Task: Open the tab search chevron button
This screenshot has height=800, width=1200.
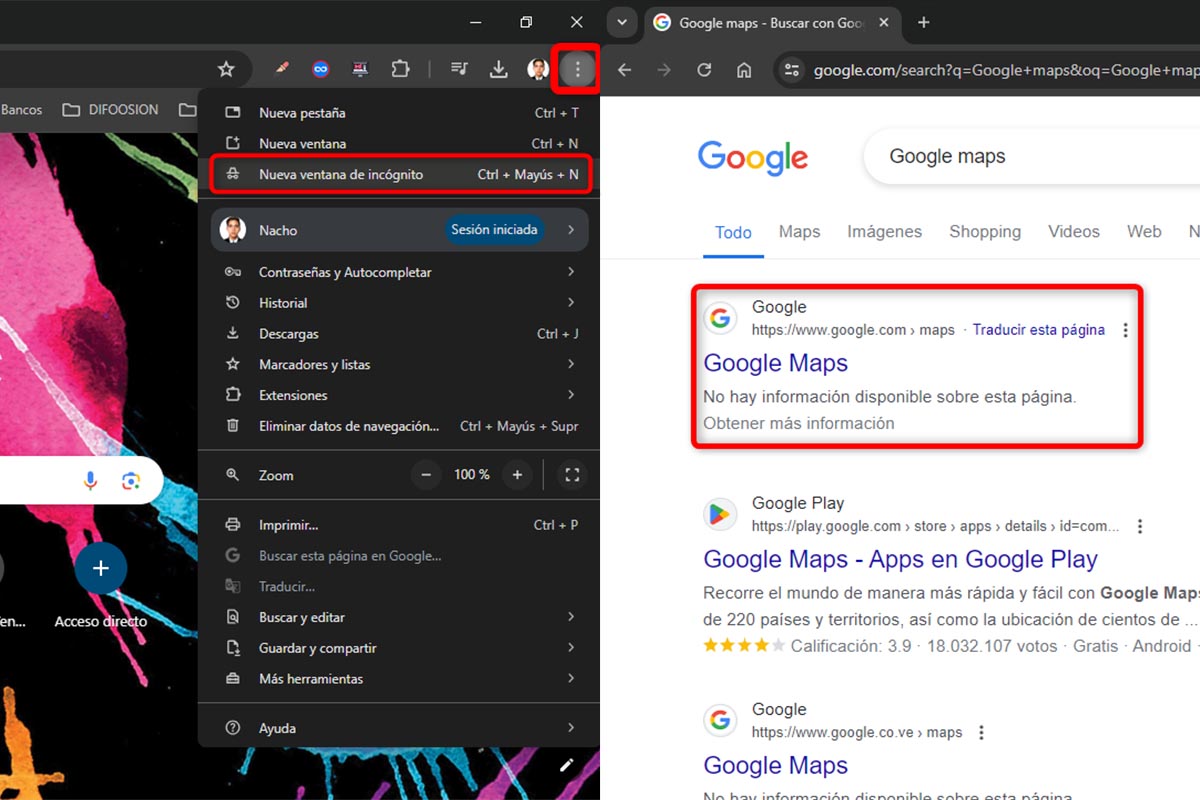Action: [622, 22]
